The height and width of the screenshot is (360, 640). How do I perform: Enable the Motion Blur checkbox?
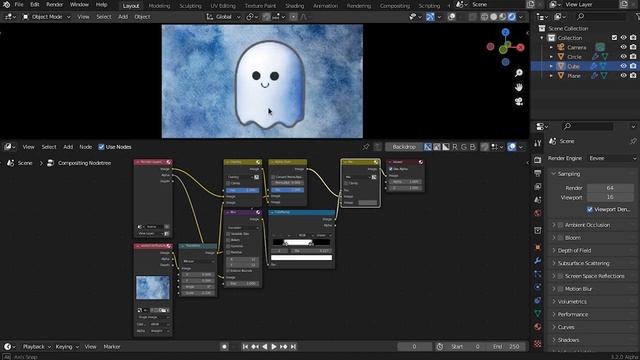pos(560,289)
